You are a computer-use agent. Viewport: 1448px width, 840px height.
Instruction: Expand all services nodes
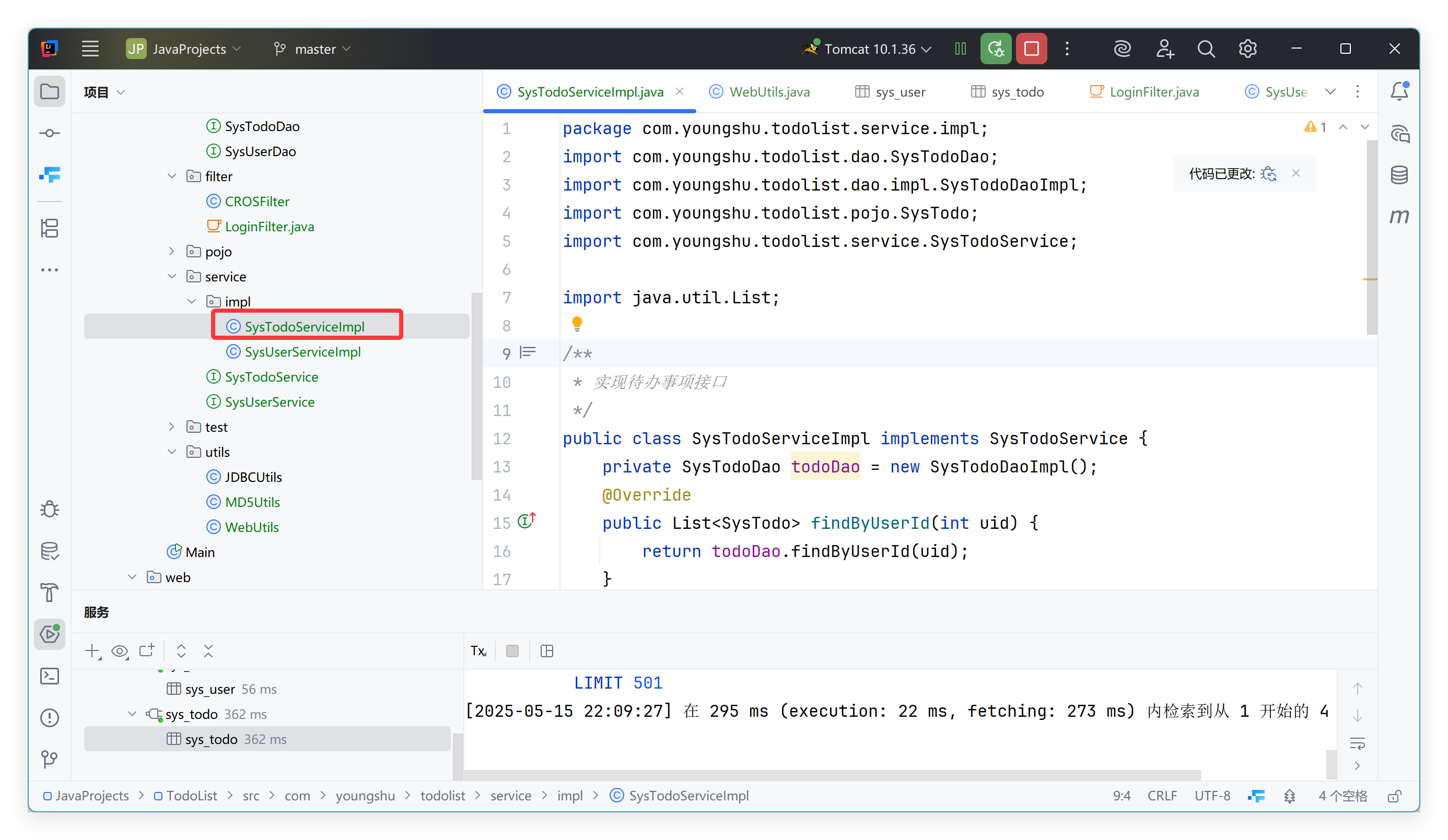(x=181, y=650)
